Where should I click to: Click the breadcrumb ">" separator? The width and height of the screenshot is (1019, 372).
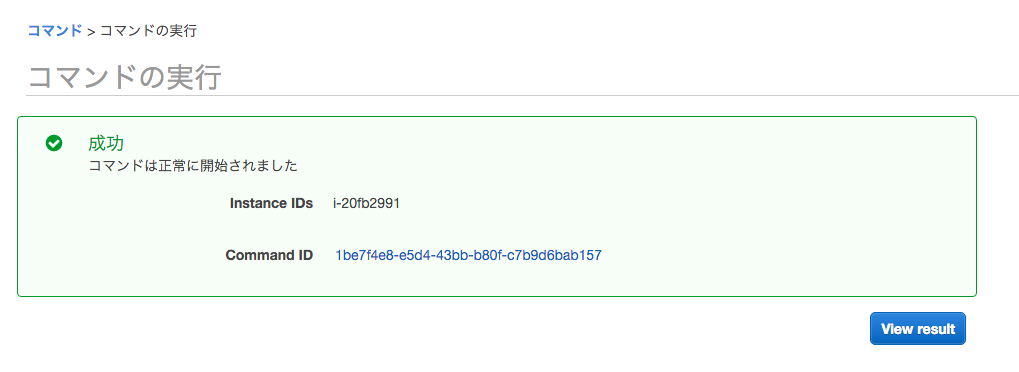[x=91, y=31]
